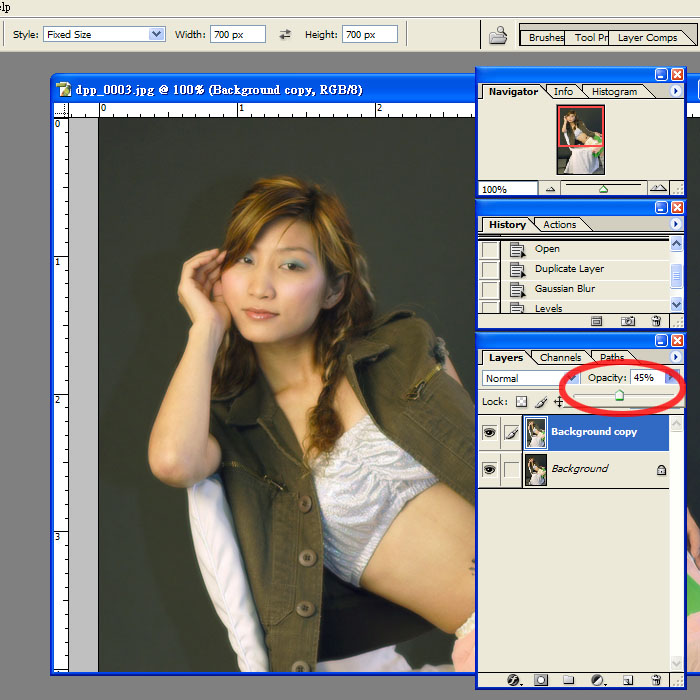Image resolution: width=700 pixels, height=700 pixels.
Task: Create new adjustment layer icon
Action: (597, 680)
